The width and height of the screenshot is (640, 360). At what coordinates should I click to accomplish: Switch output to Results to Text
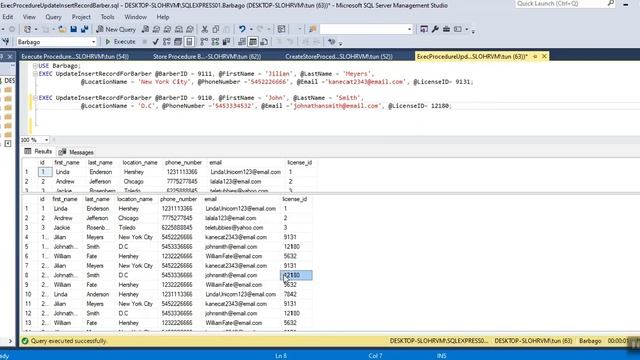[x=242, y=42]
